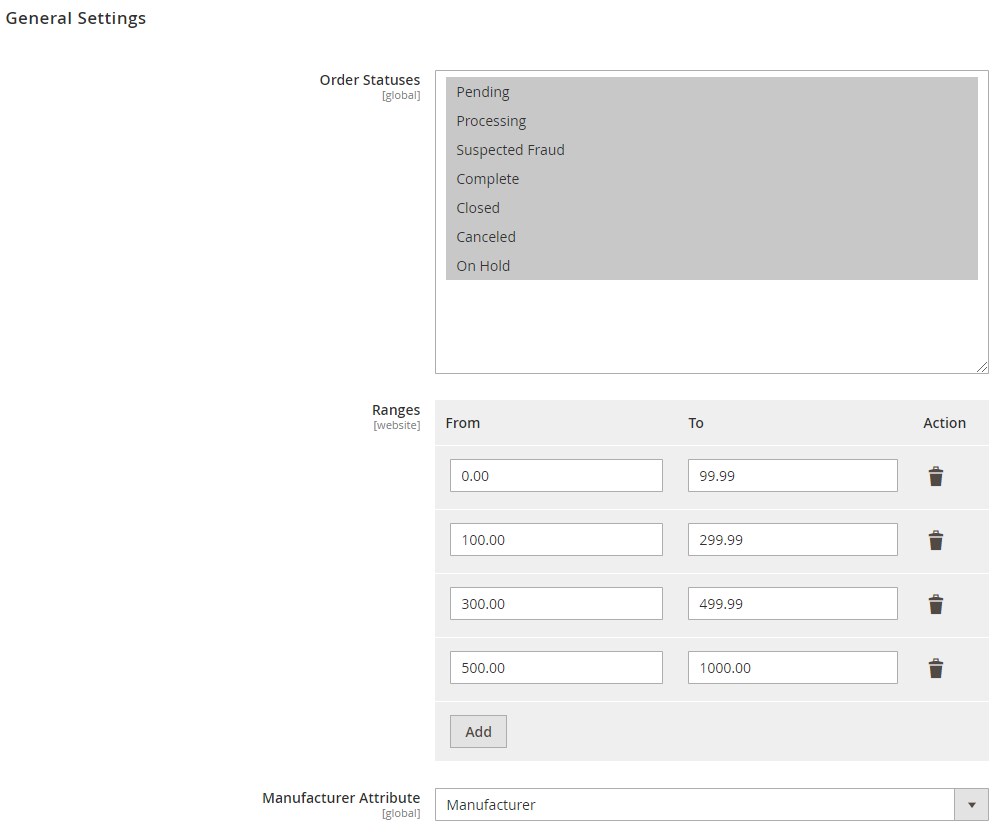Screen dimensions: 999x835
Task: Focus the To field containing 499.99
Action: tap(792, 604)
